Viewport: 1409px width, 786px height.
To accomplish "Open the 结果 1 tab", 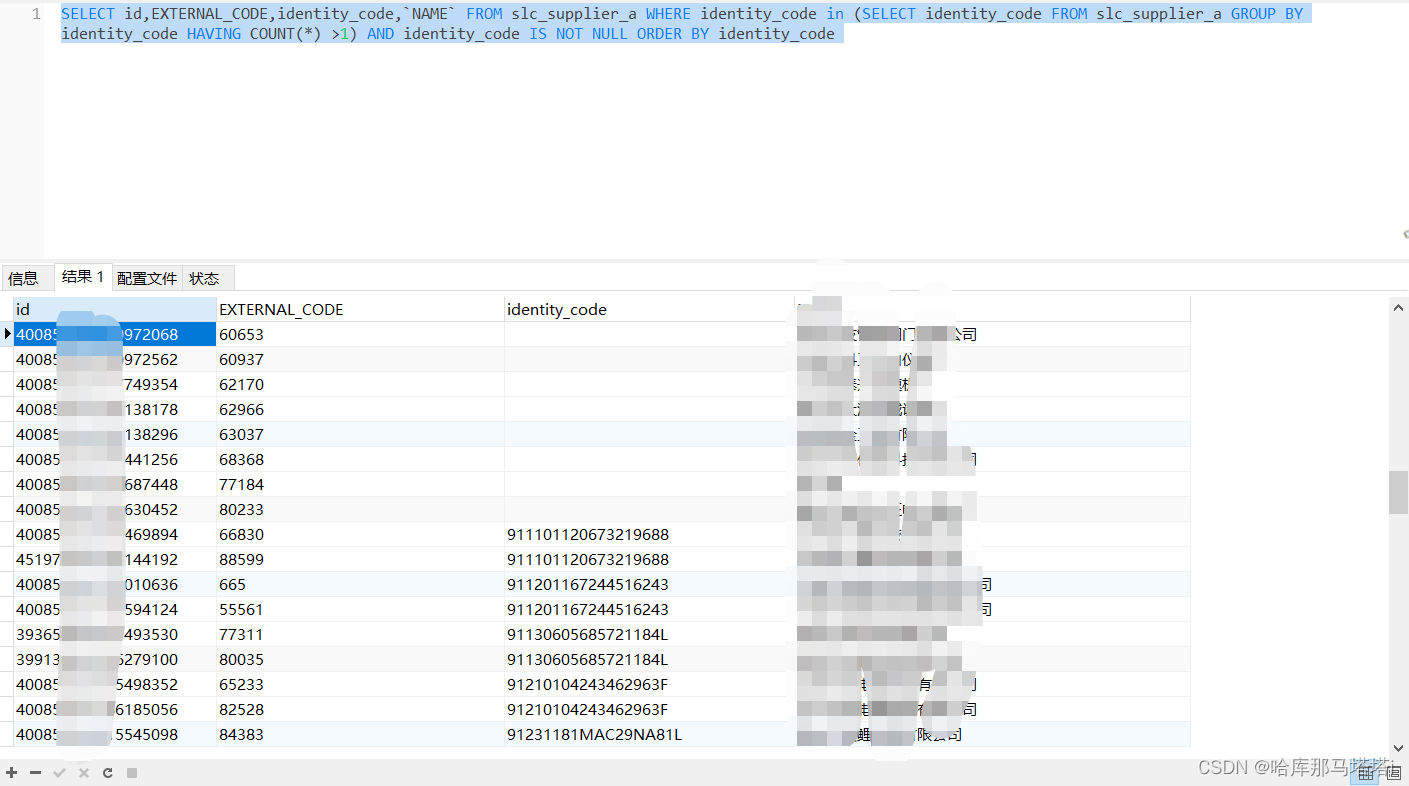I will [x=82, y=277].
